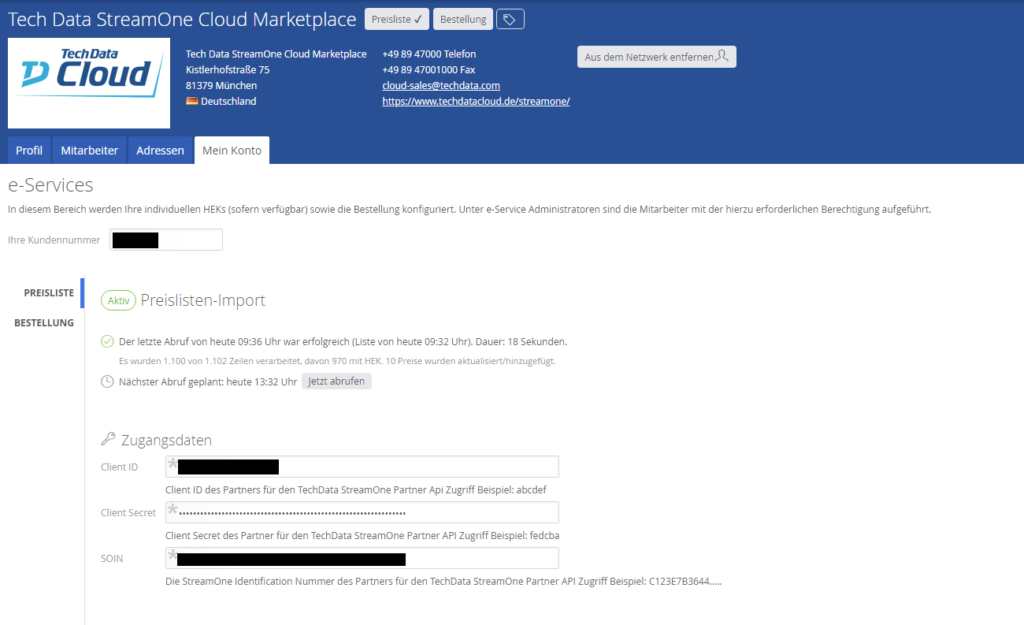Click the Zugangsdaten heading text
The width and height of the screenshot is (1024, 625).
coord(166,440)
